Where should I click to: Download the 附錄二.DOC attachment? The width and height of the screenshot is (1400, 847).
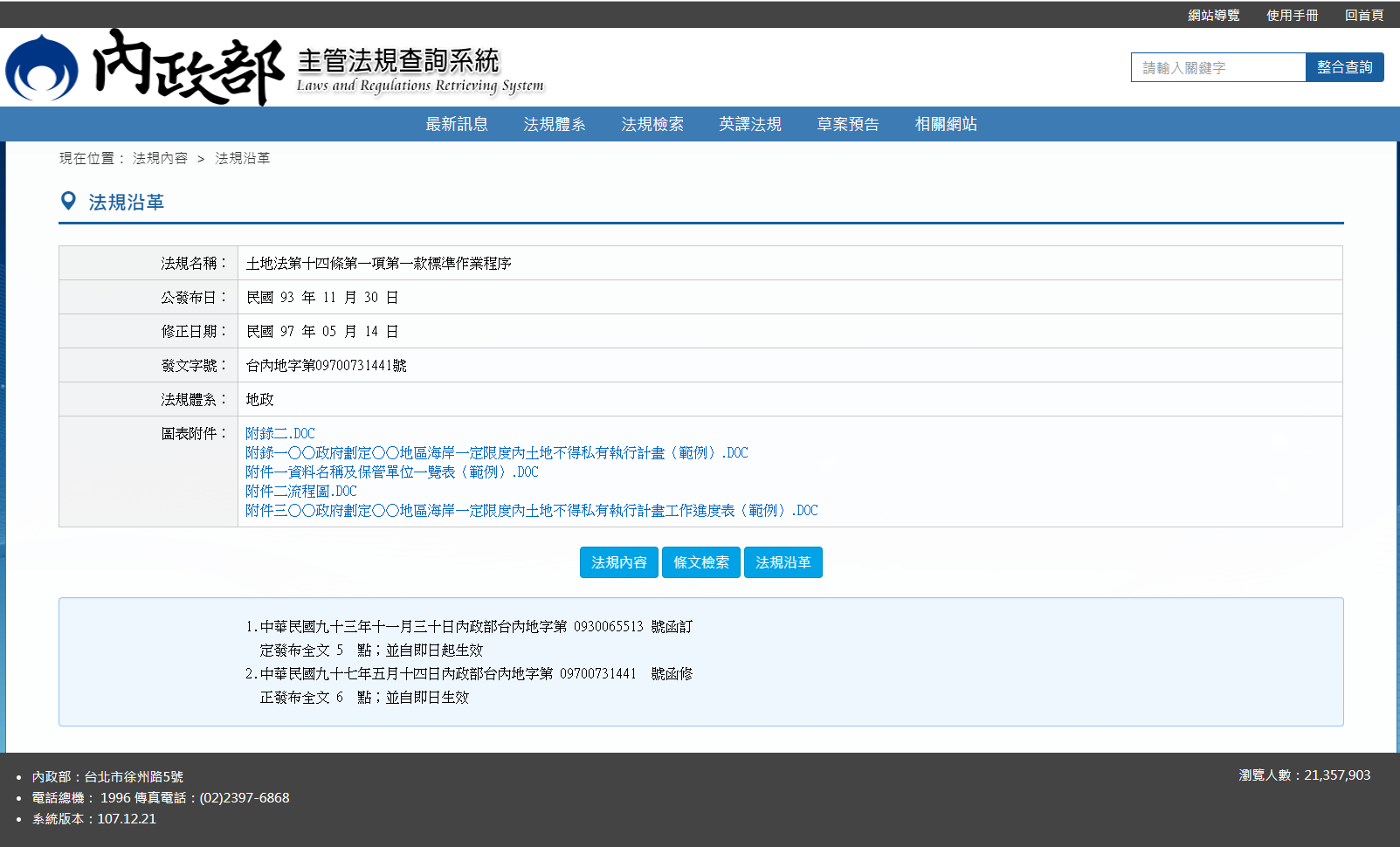[x=279, y=433]
